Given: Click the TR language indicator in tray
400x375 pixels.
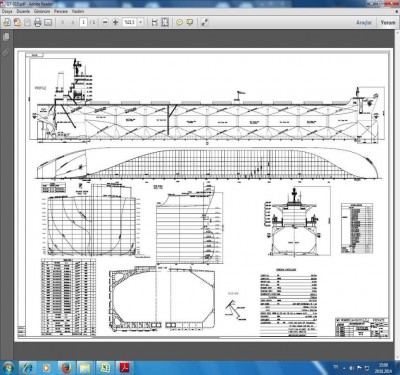Looking at the screenshot, I should (x=336, y=367).
